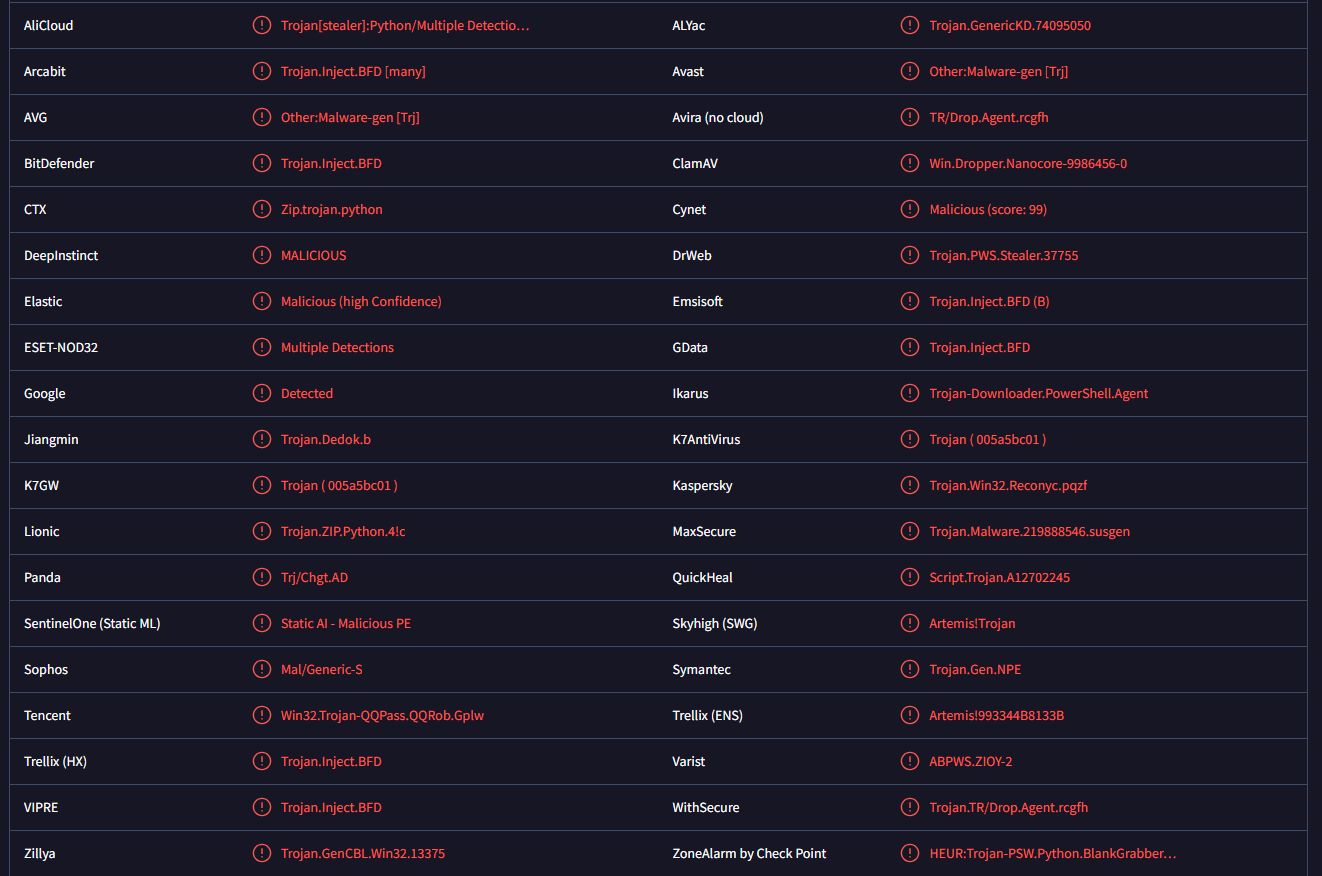Click Trojan.PWS.Stealer.37755 from DrWeb
The image size is (1322, 876).
1004,255
